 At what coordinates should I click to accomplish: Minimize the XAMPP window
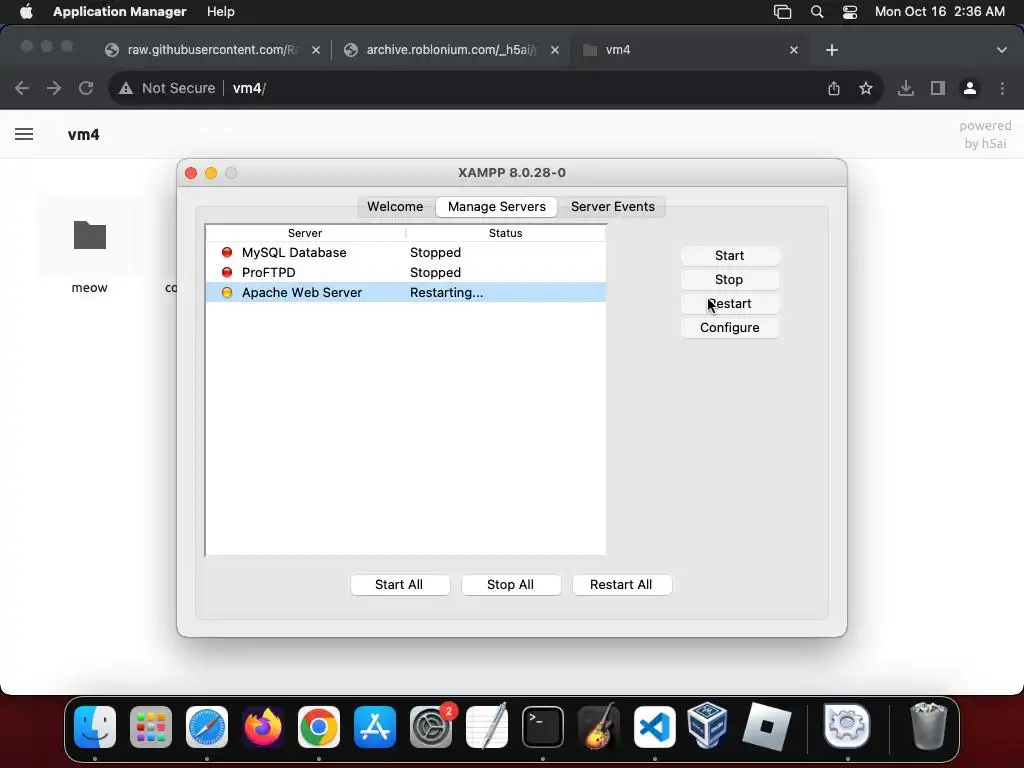pyautogui.click(x=211, y=173)
